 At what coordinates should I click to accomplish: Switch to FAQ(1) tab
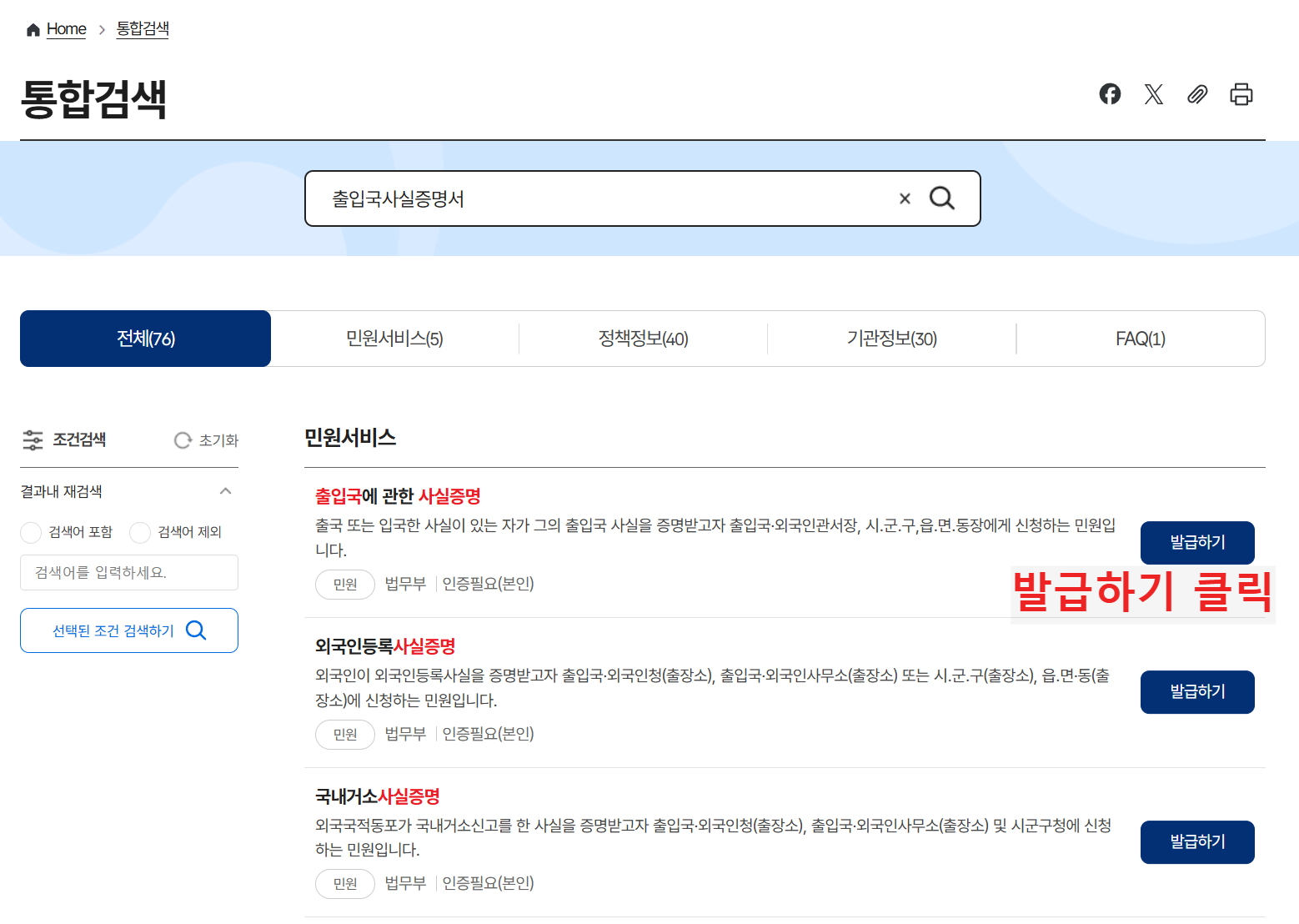click(1141, 339)
